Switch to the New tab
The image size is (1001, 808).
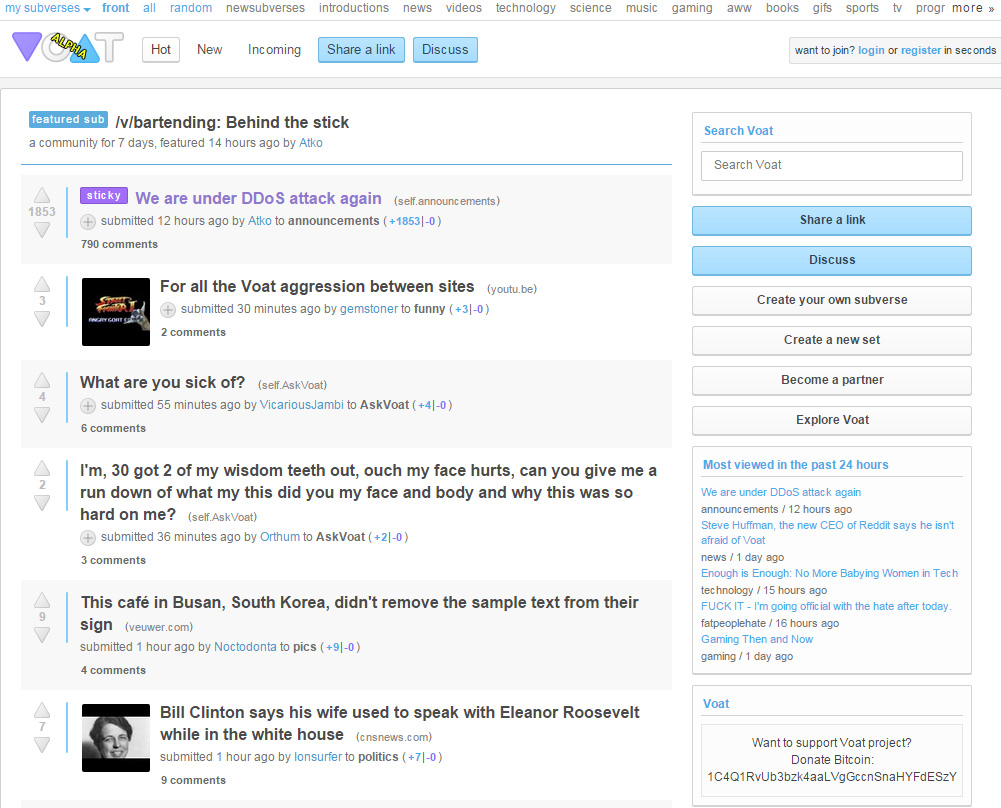[209, 49]
